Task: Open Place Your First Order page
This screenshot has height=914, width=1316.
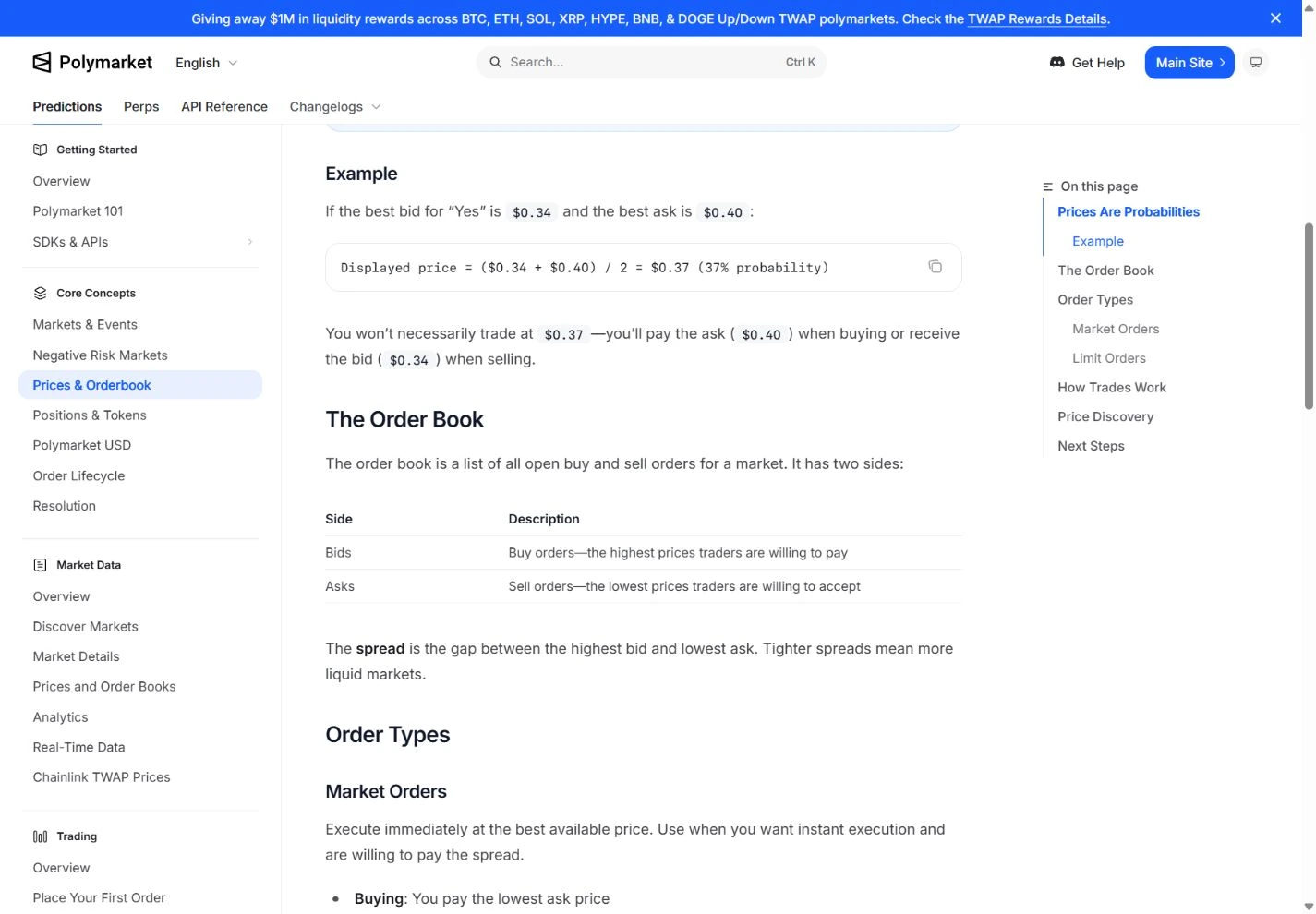Action: click(99, 898)
